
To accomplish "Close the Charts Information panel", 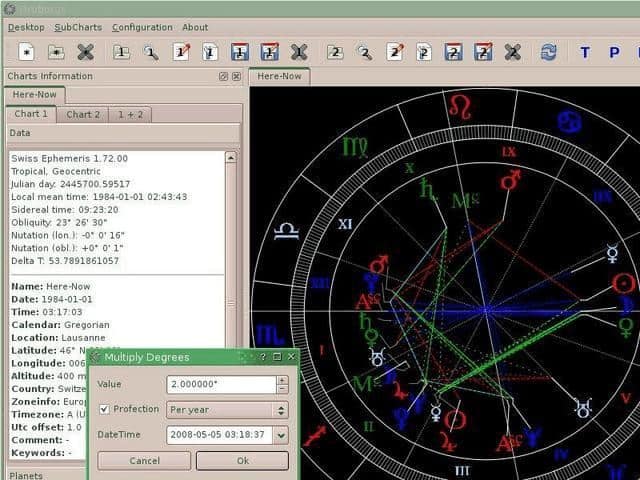I will [x=236, y=76].
